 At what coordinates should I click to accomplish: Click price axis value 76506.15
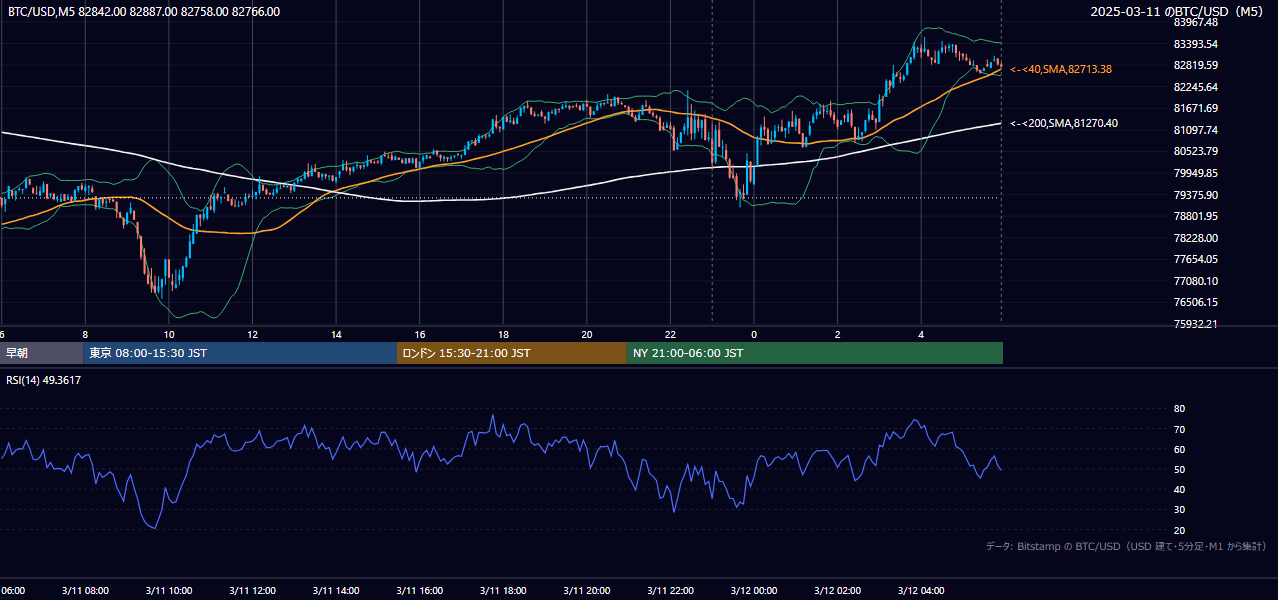click(x=1196, y=302)
